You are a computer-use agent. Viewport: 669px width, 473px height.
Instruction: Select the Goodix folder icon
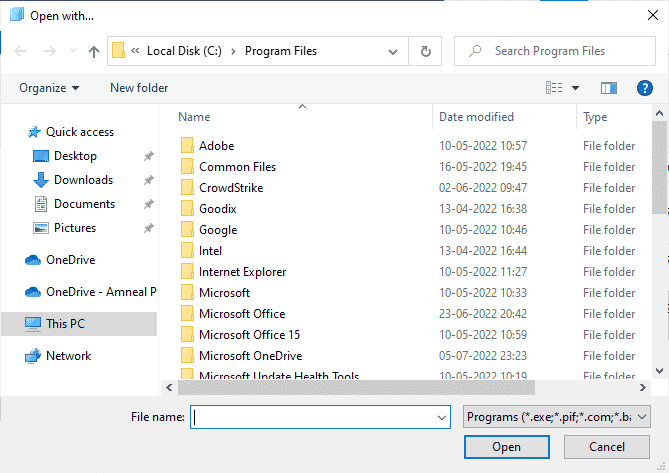(x=187, y=208)
